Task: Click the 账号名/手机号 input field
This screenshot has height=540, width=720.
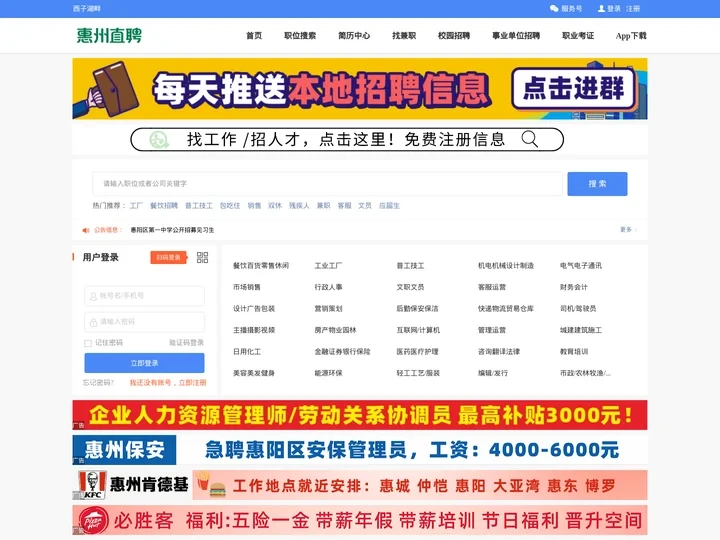Action: click(144, 296)
